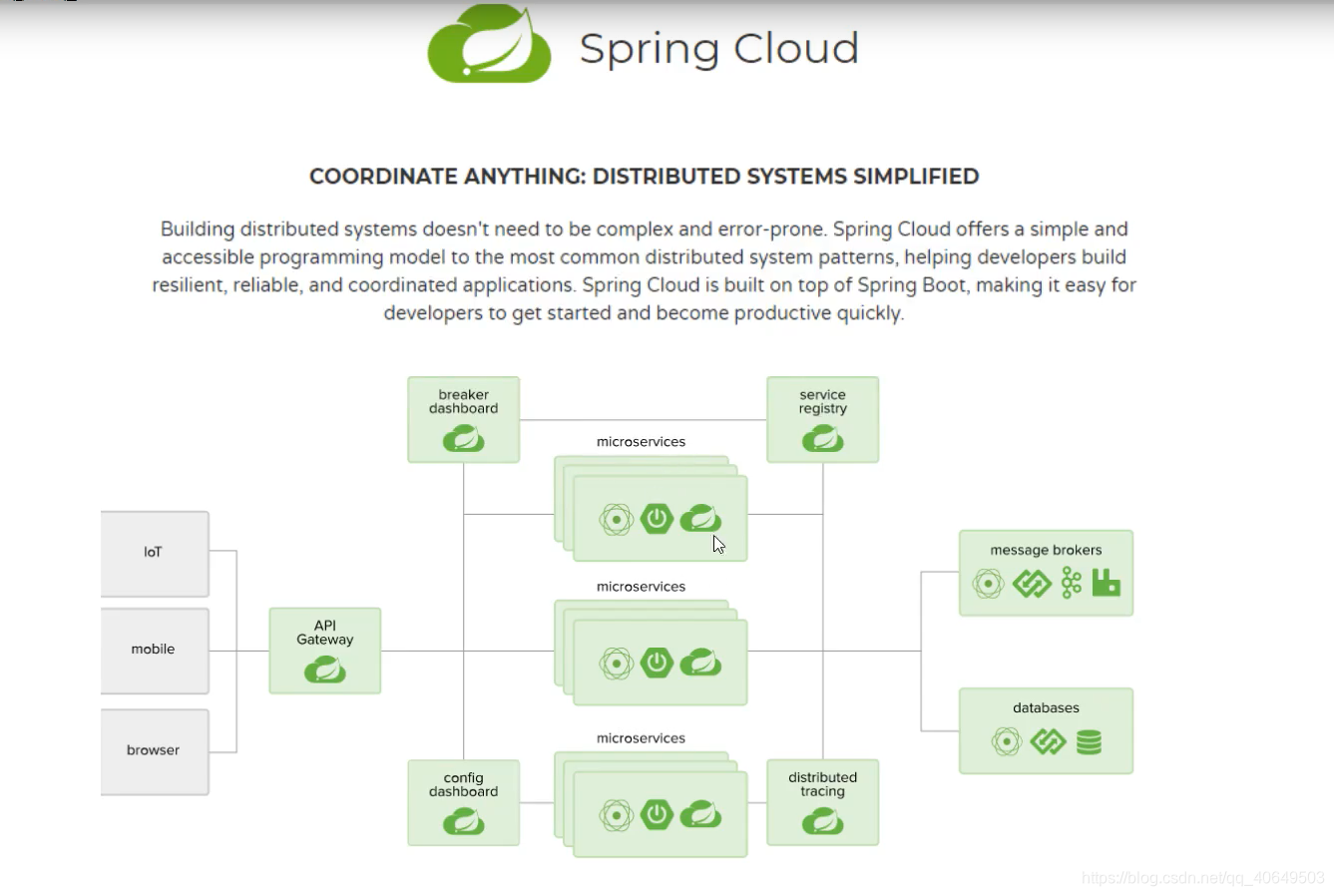This screenshot has height=896, width=1334.
Task: Click Reactor atom icon in middle microservices stack
Action: coord(617,664)
